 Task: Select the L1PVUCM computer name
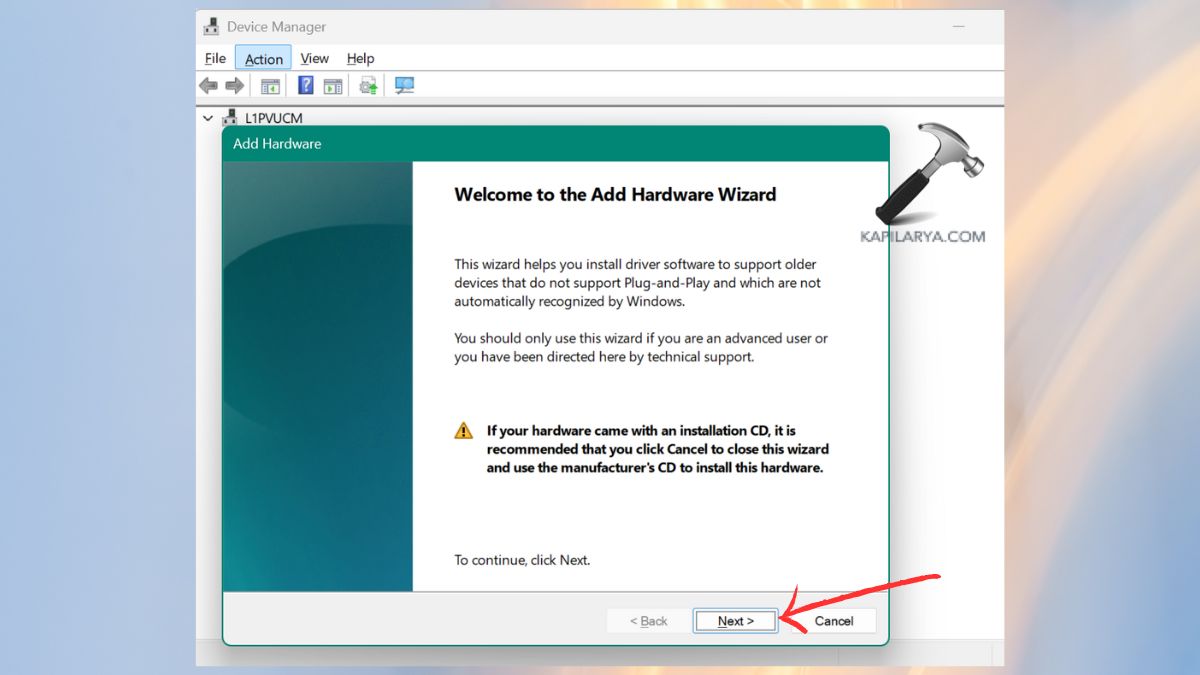point(274,118)
